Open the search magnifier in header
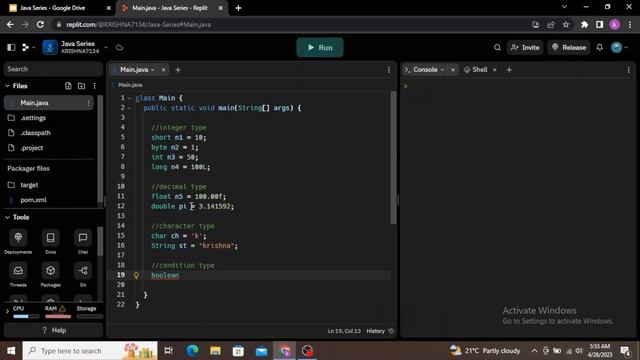 click(497, 47)
